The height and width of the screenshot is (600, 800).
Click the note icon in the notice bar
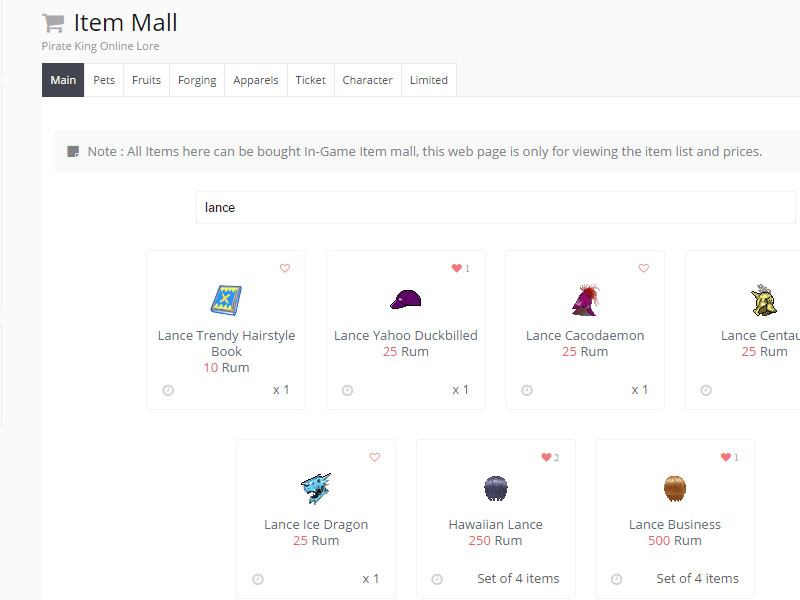click(73, 152)
